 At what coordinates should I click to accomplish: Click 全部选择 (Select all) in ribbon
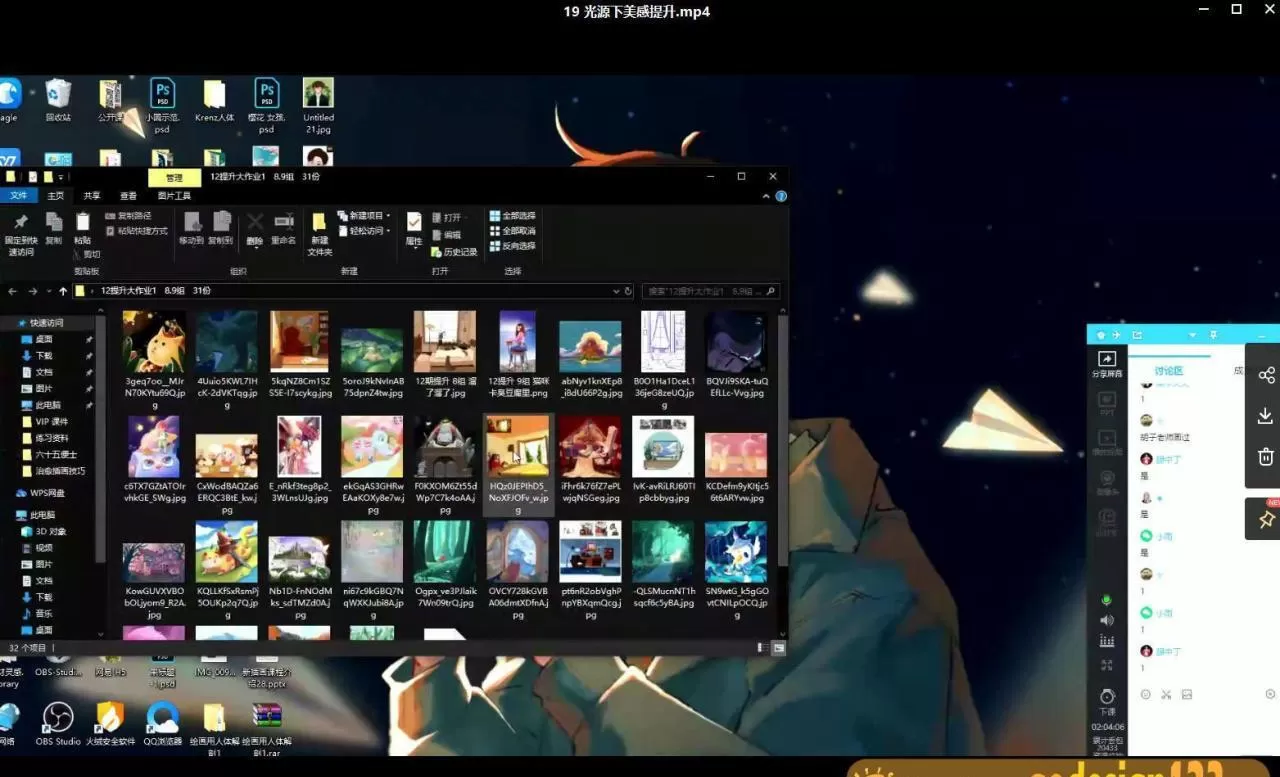[513, 216]
